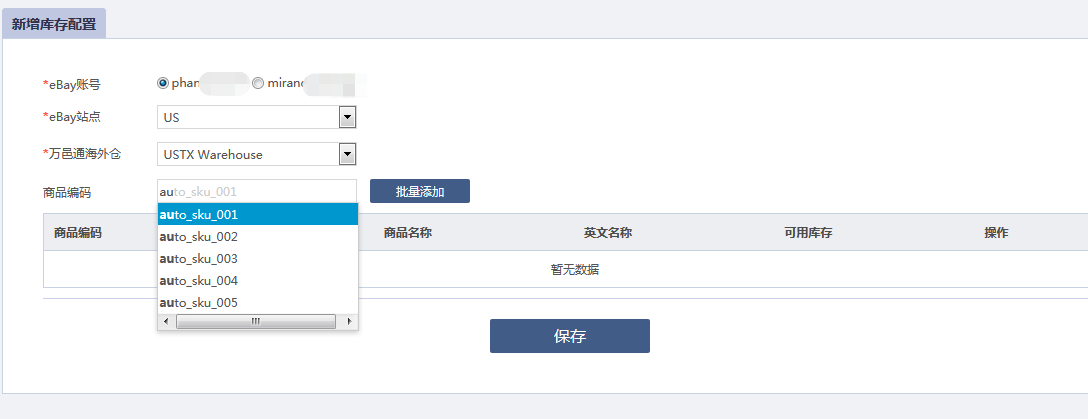Pick auto_sku_003 suggestion

257,259
